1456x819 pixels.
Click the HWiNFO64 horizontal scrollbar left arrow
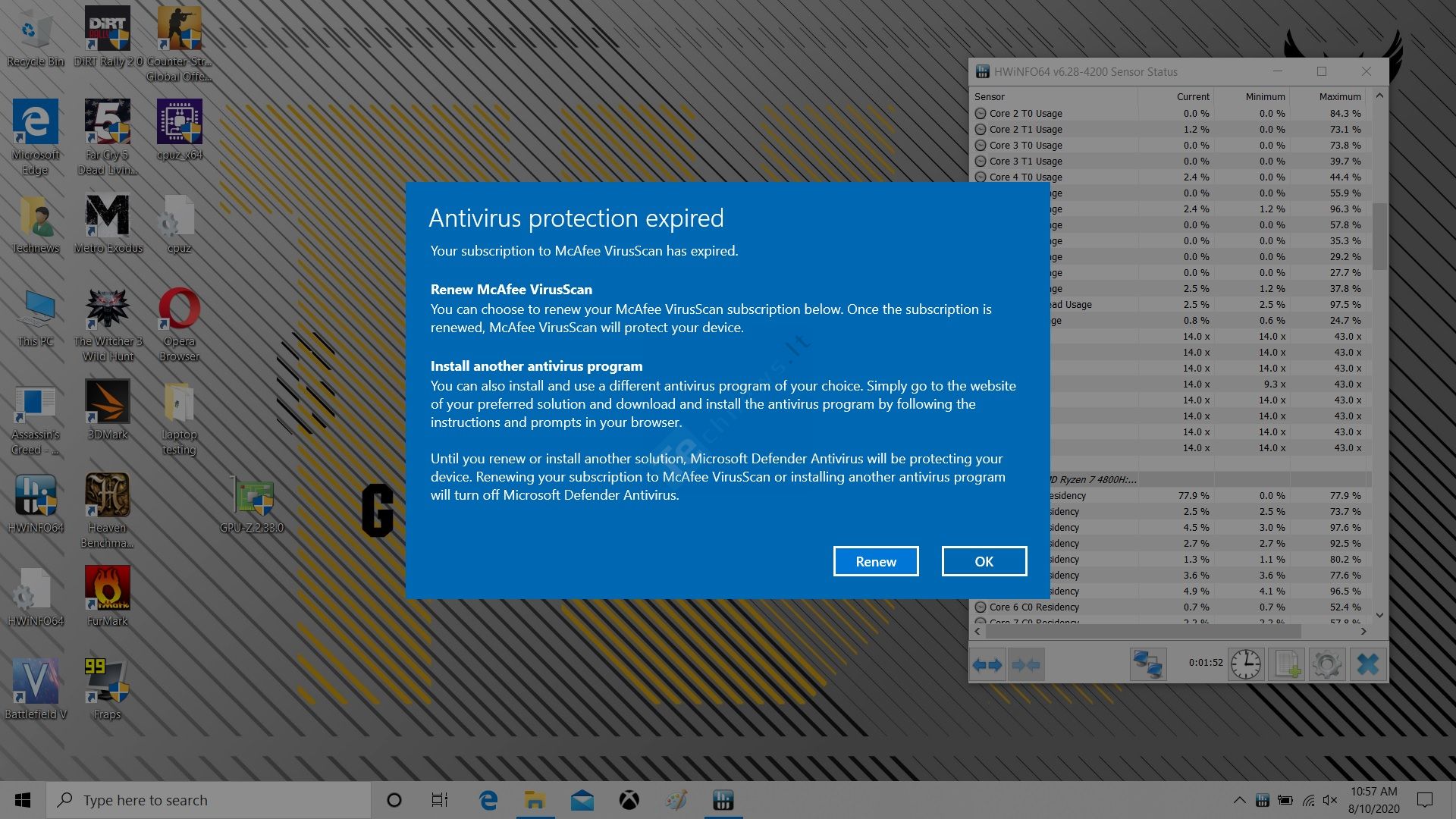pos(978,631)
